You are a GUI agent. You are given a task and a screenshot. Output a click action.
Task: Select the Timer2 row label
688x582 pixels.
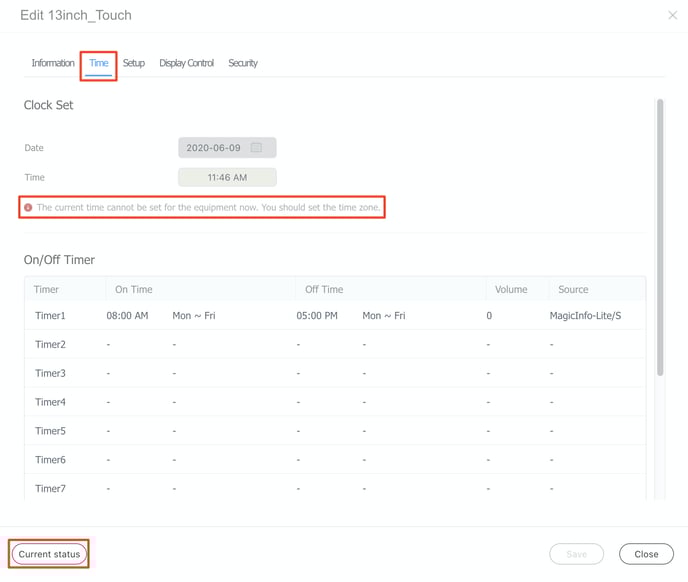tap(50, 345)
